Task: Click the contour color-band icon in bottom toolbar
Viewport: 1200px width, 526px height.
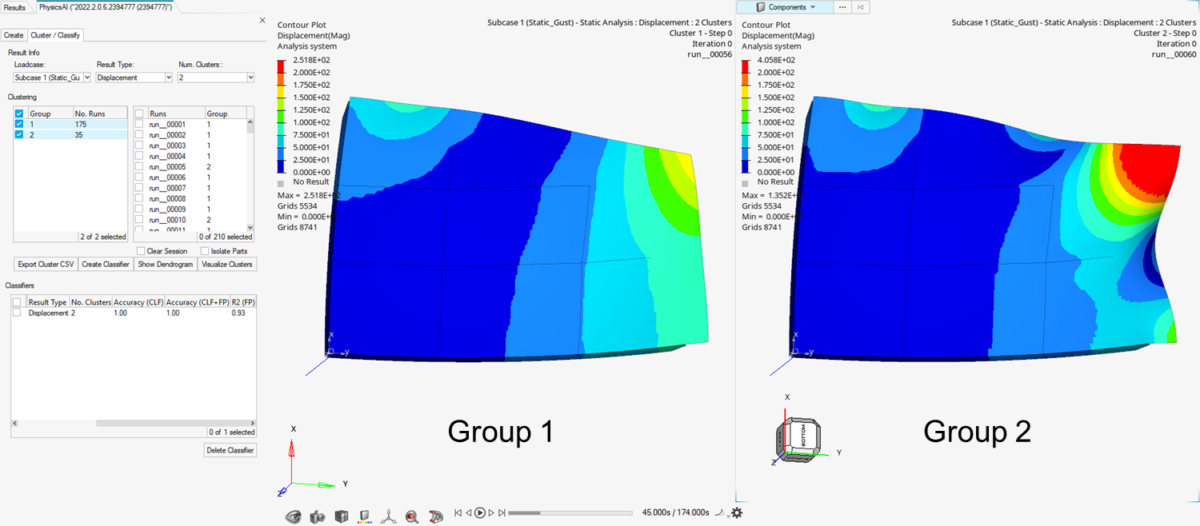Action: [364, 516]
